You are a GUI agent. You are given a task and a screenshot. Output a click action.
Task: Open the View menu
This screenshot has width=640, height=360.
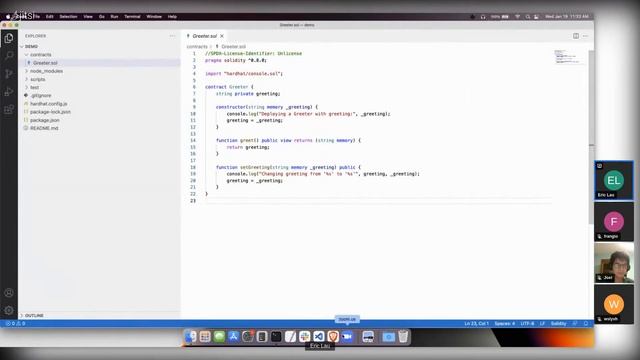tap(88, 17)
